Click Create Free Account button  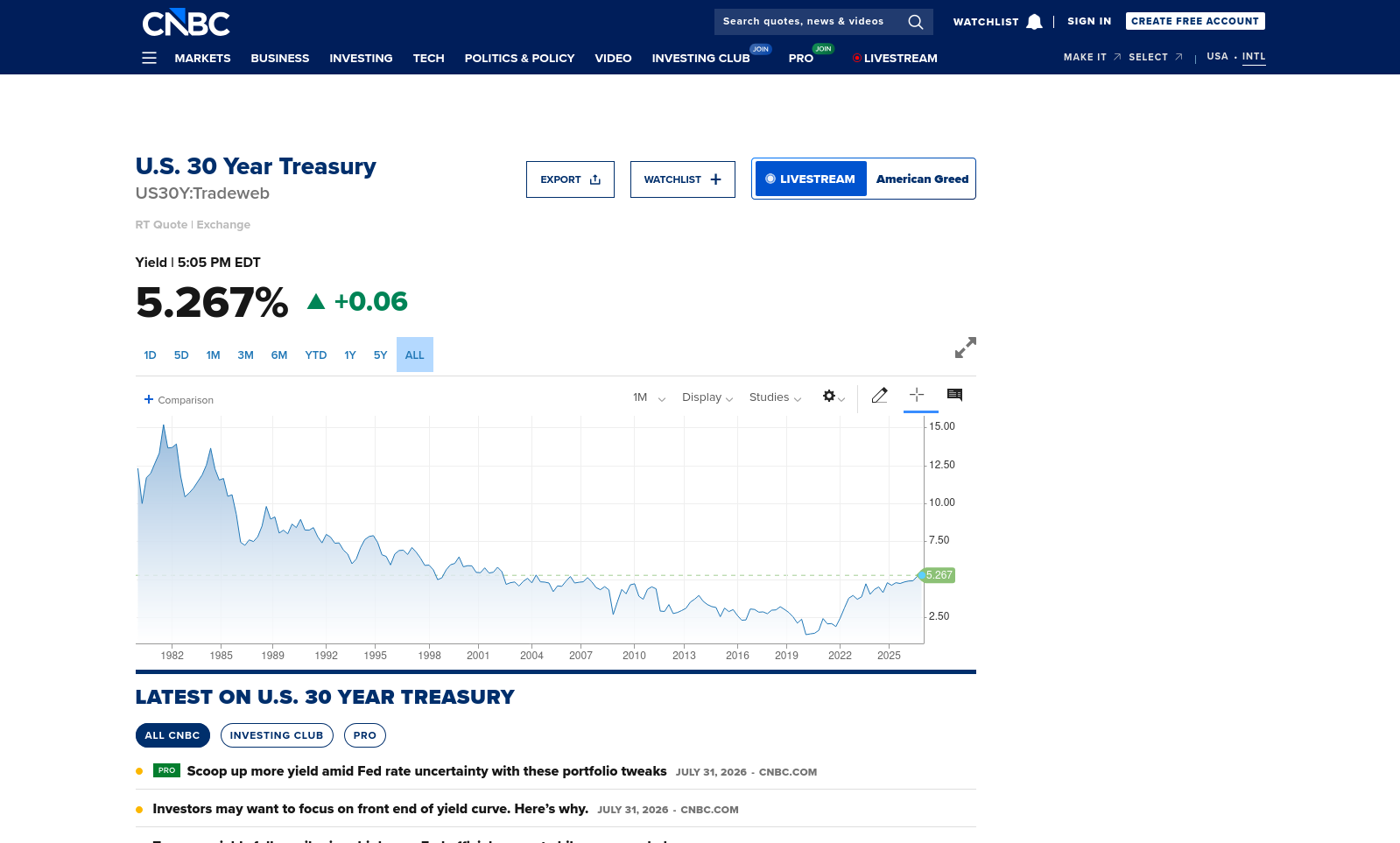[1195, 21]
